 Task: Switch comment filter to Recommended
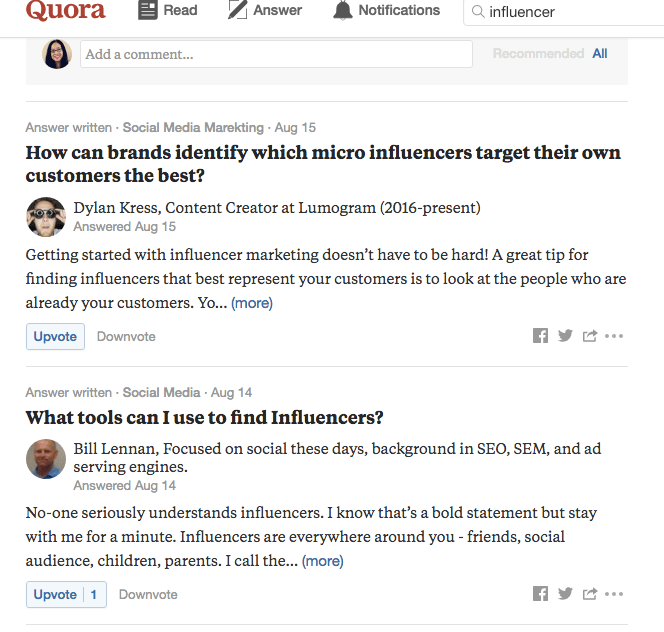[538, 53]
